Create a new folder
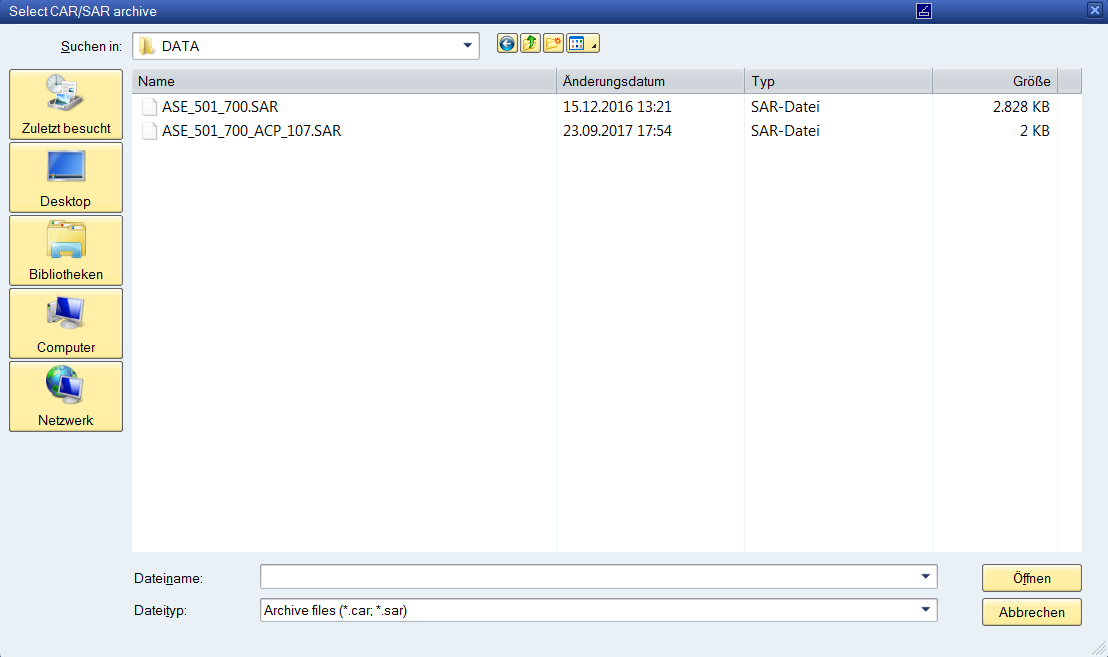Viewport: 1108px width, 657px height. point(552,43)
